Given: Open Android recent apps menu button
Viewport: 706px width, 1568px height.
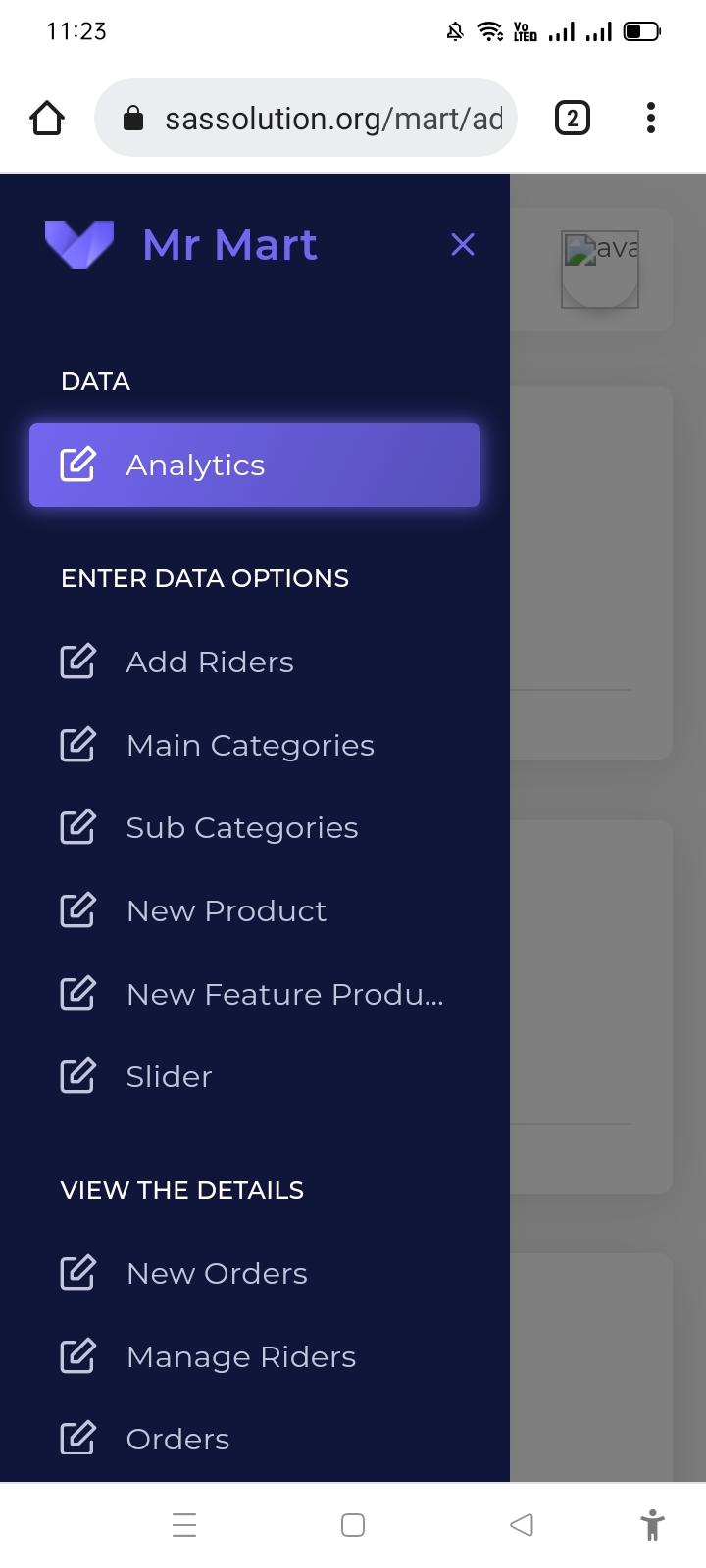Looking at the screenshot, I should tap(184, 1525).
